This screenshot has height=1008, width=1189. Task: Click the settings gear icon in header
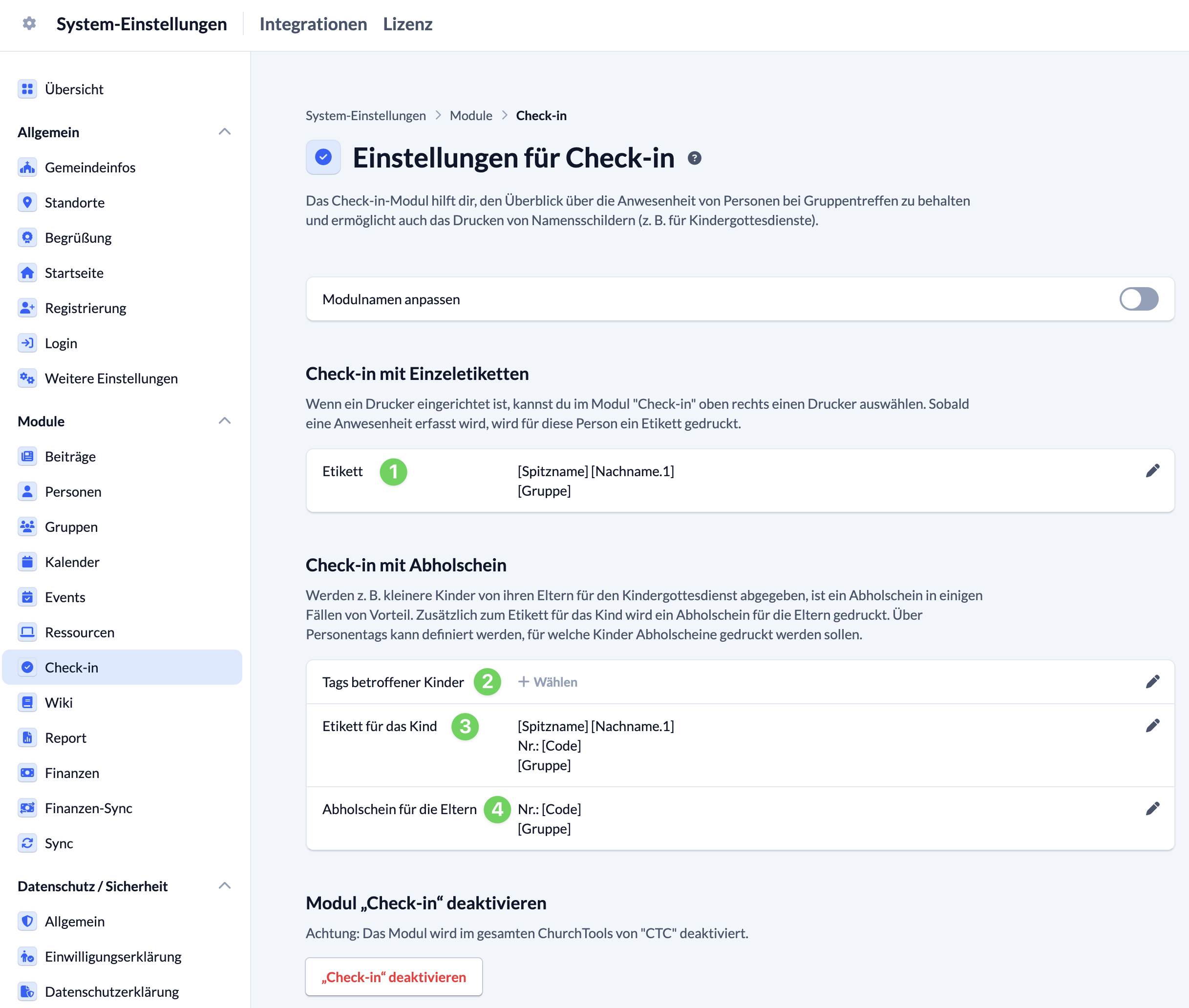[29, 23]
